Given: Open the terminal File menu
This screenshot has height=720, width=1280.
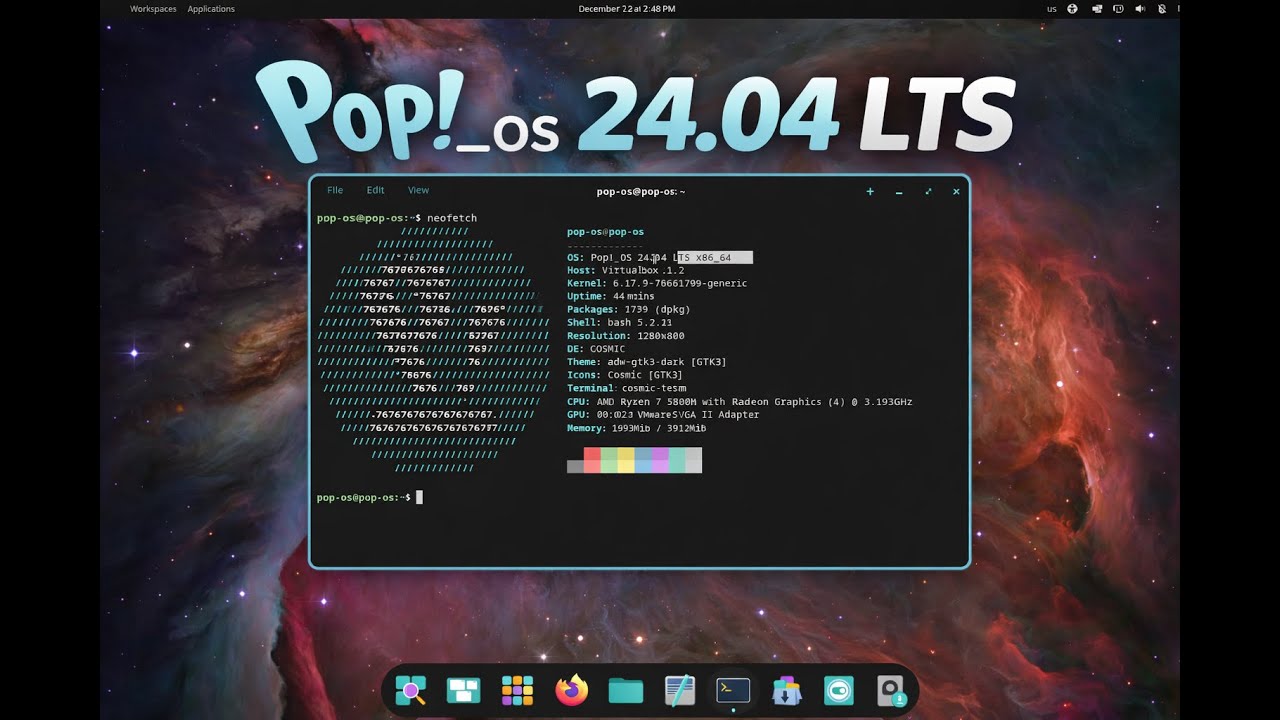Looking at the screenshot, I should point(335,190).
